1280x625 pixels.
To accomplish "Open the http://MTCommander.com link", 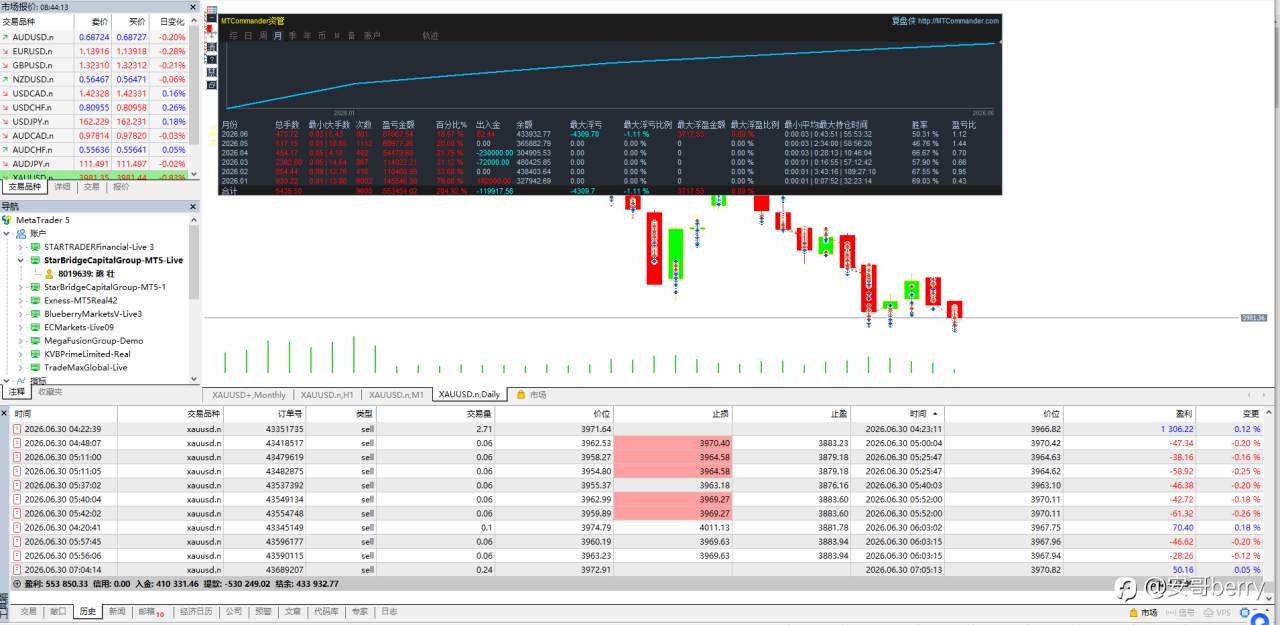I will 958,20.
